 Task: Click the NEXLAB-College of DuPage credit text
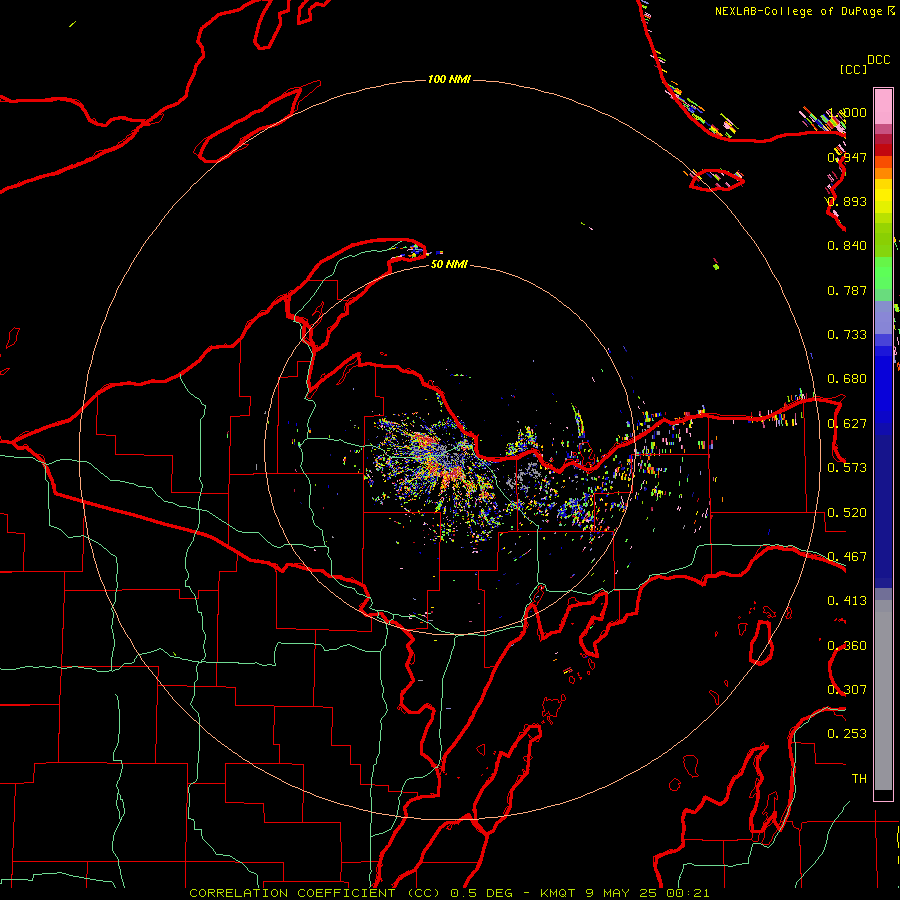(x=799, y=11)
